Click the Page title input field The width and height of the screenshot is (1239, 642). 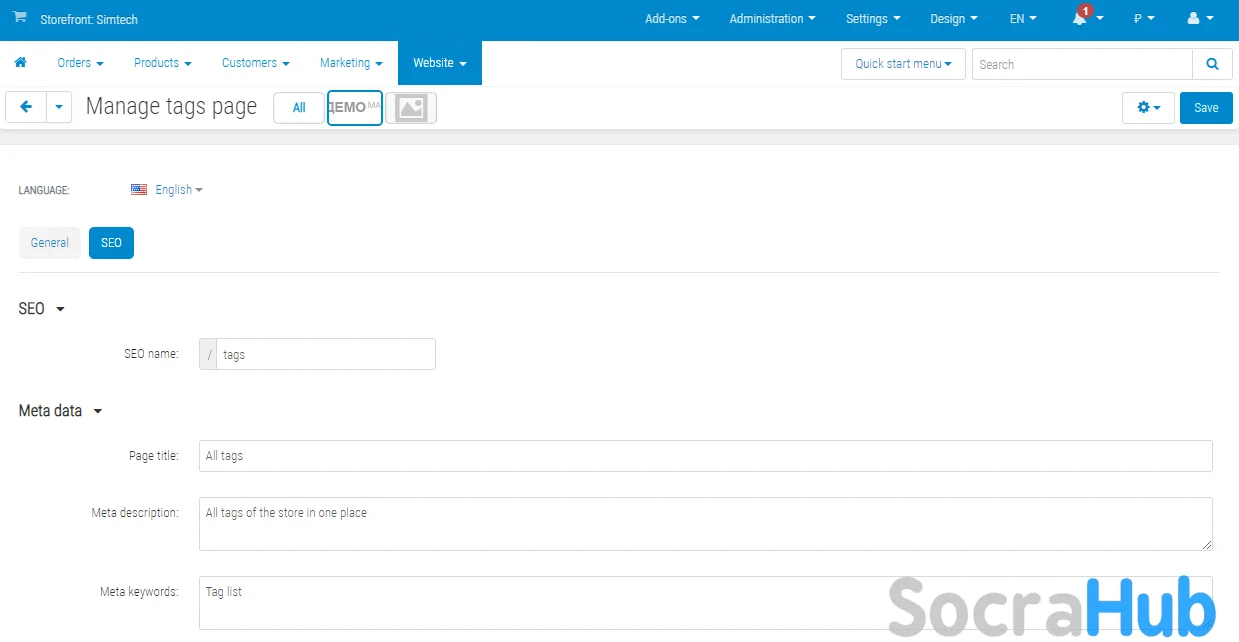point(705,456)
